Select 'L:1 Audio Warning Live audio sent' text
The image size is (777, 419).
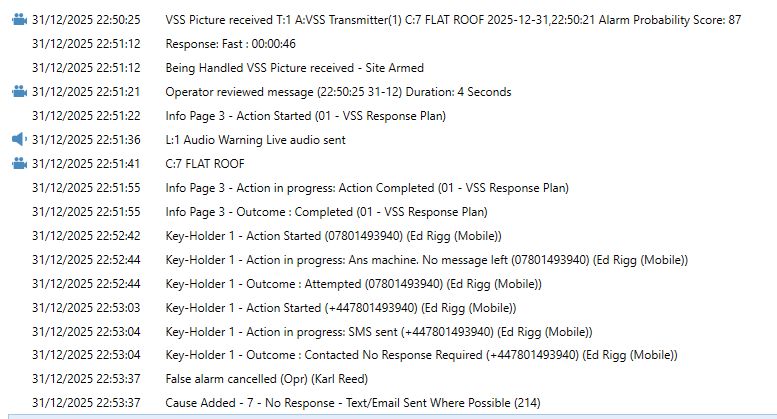269,139
